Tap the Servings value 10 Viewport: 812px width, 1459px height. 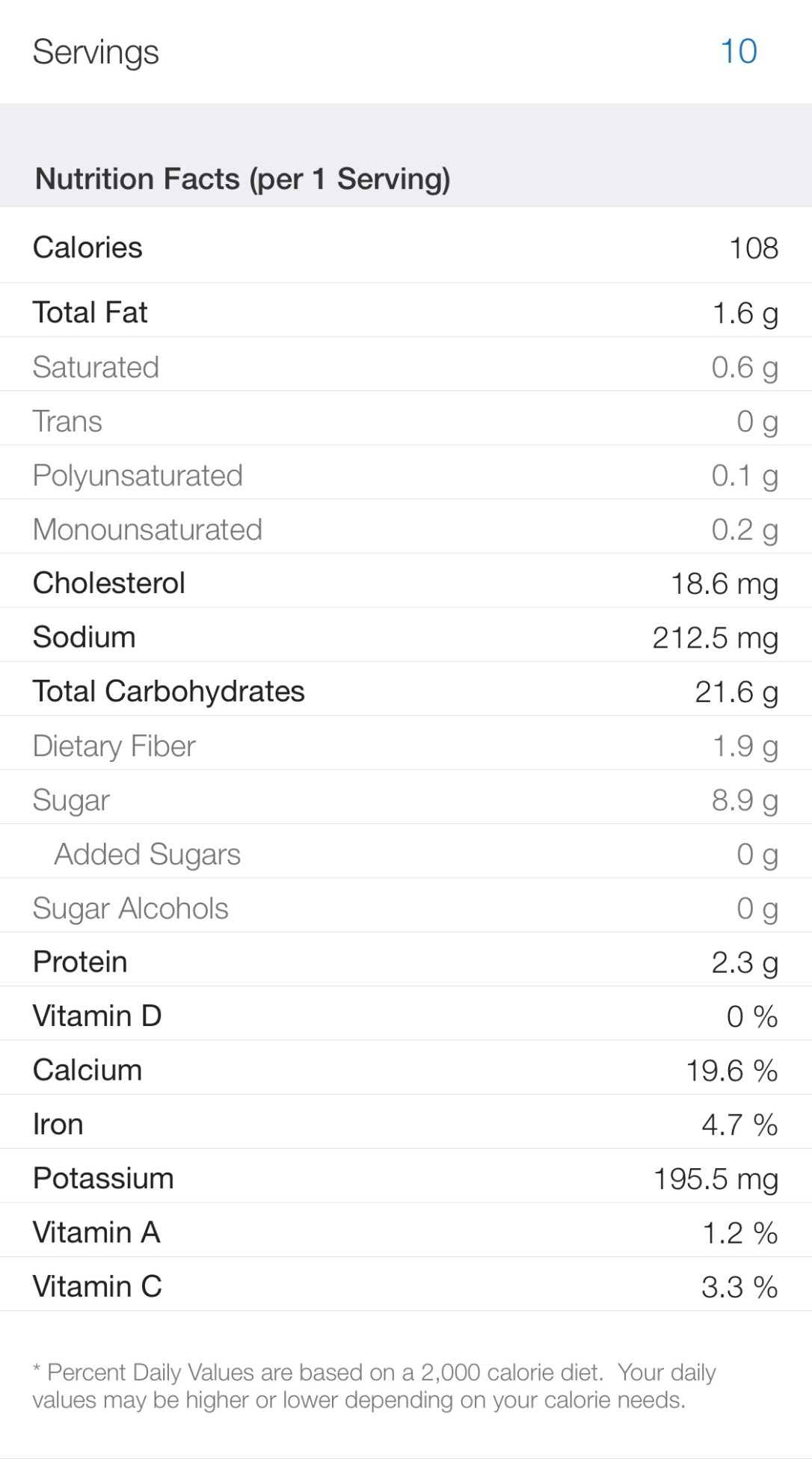click(x=738, y=52)
